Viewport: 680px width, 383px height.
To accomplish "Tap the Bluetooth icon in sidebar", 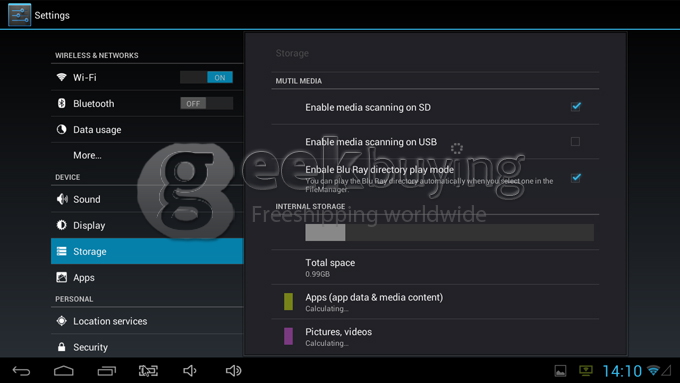I will coord(62,103).
